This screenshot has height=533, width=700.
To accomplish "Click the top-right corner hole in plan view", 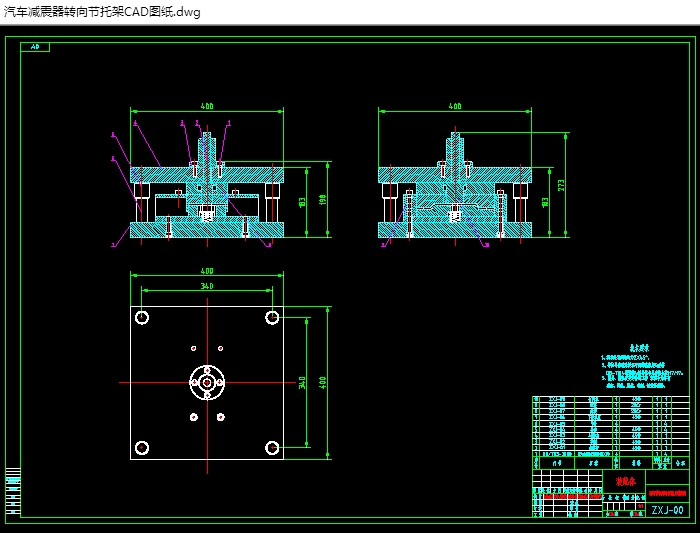I will pos(272,318).
